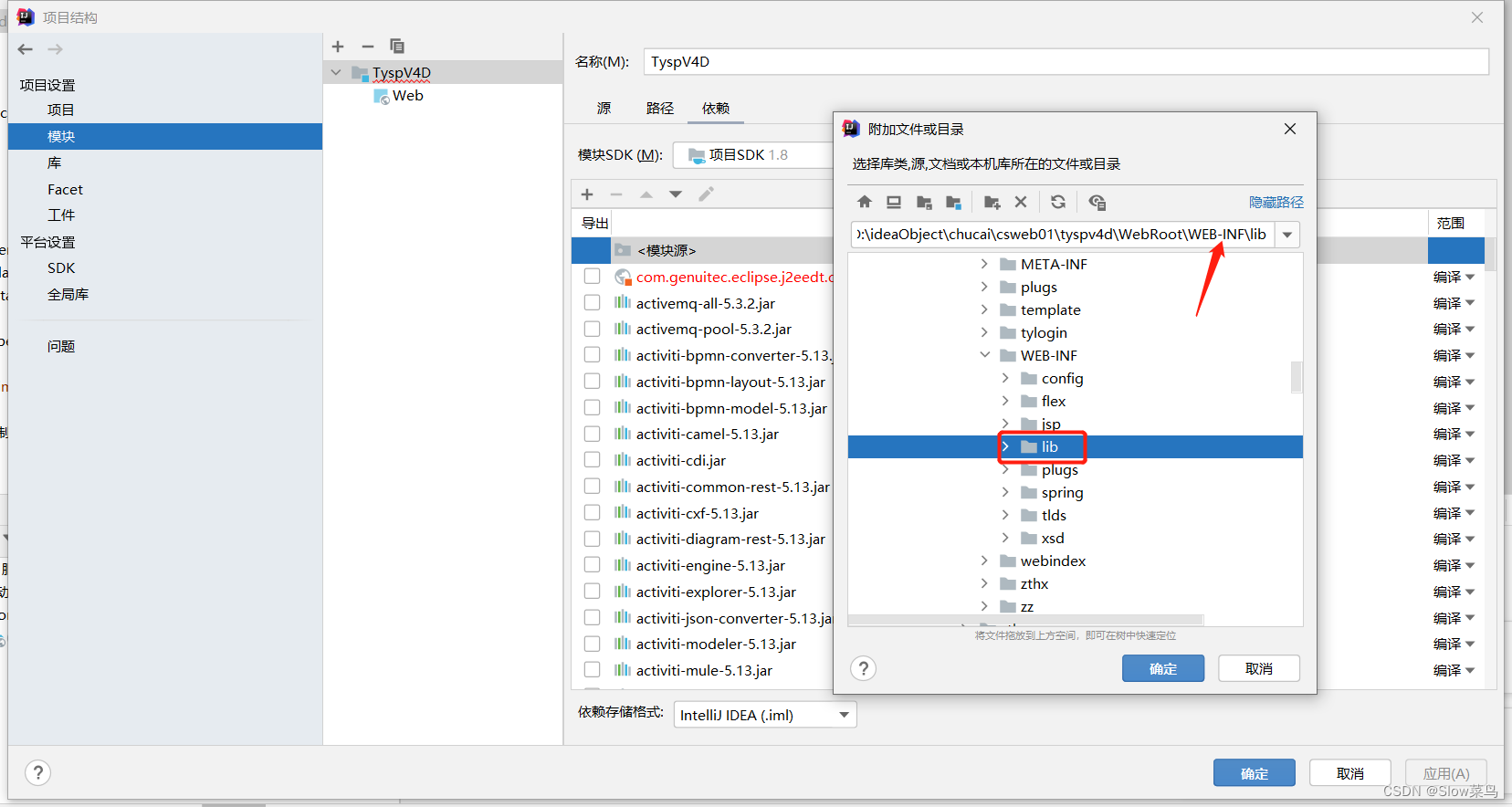The width and height of the screenshot is (1512, 807).
Task: Jump to module directory in file chooser
Action: (x=953, y=202)
